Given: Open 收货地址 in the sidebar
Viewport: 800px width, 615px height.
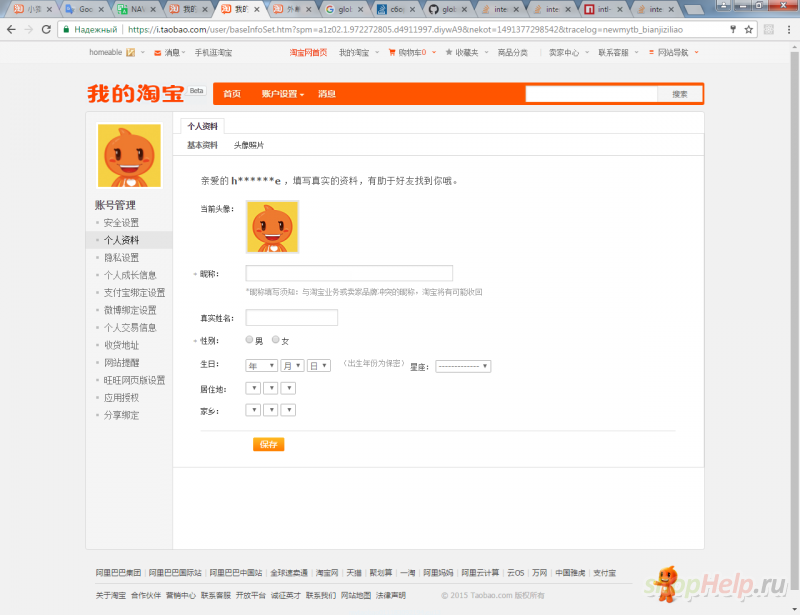Looking at the screenshot, I should (x=121, y=345).
